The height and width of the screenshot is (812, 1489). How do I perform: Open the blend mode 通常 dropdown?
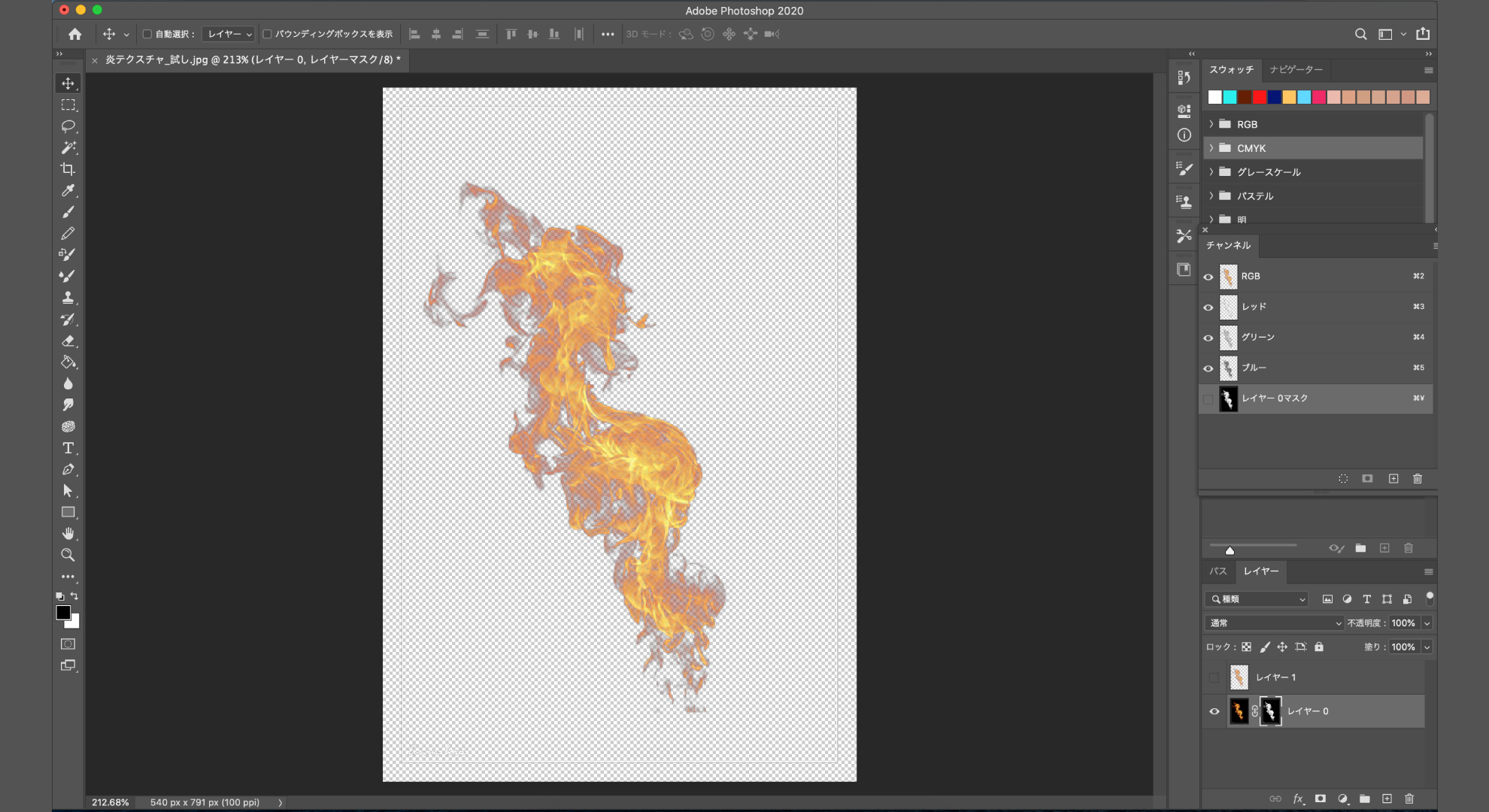pos(1274,623)
